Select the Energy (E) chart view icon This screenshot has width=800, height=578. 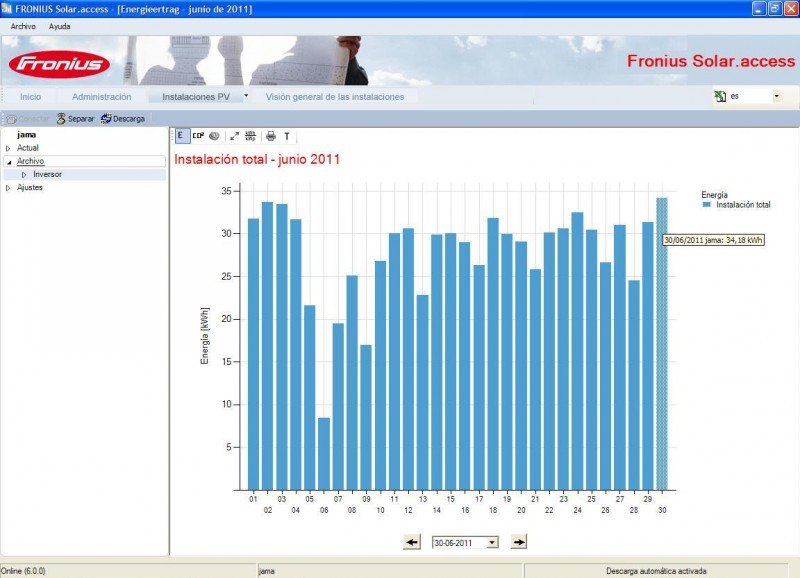click(x=181, y=136)
